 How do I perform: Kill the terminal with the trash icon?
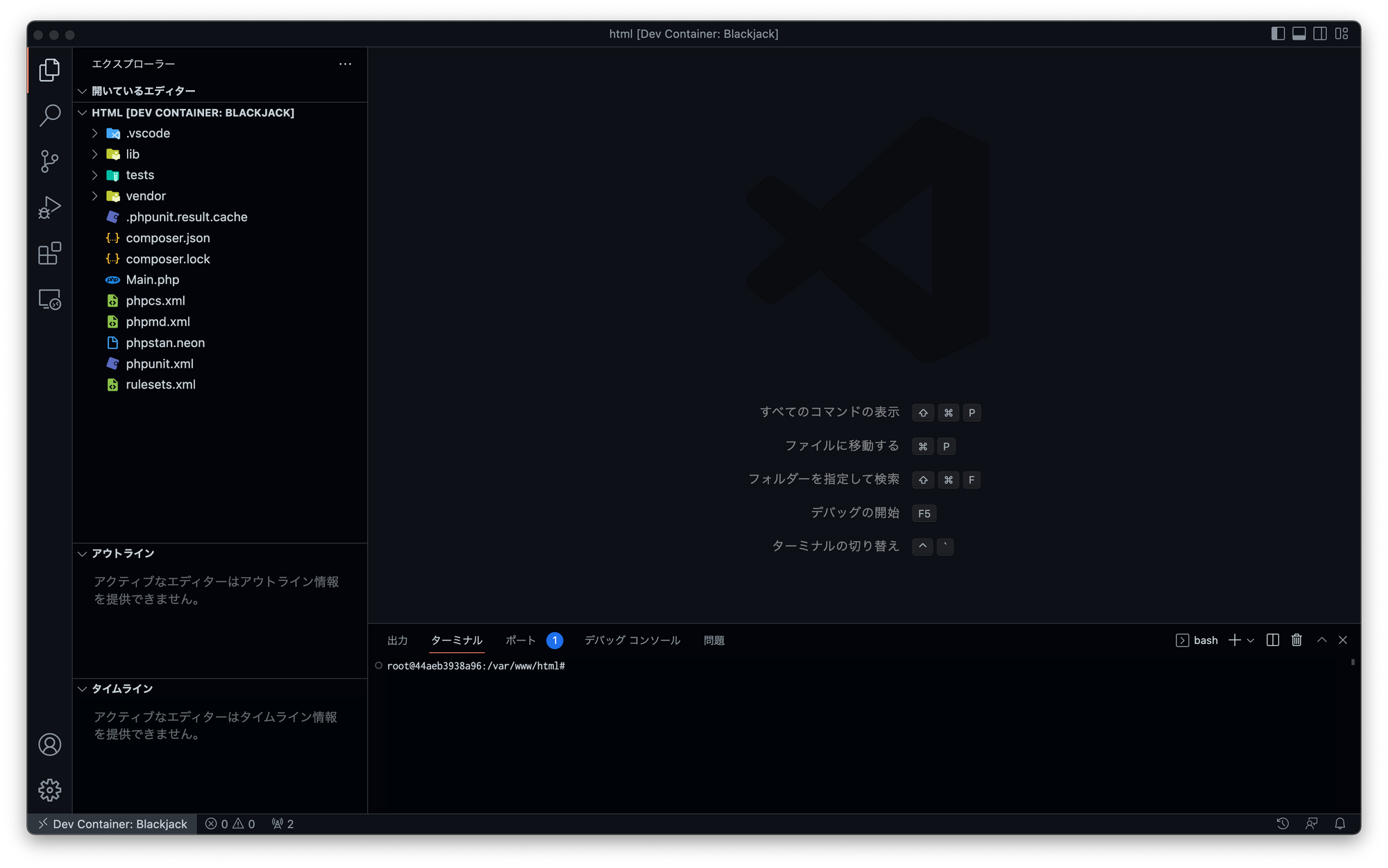1296,640
